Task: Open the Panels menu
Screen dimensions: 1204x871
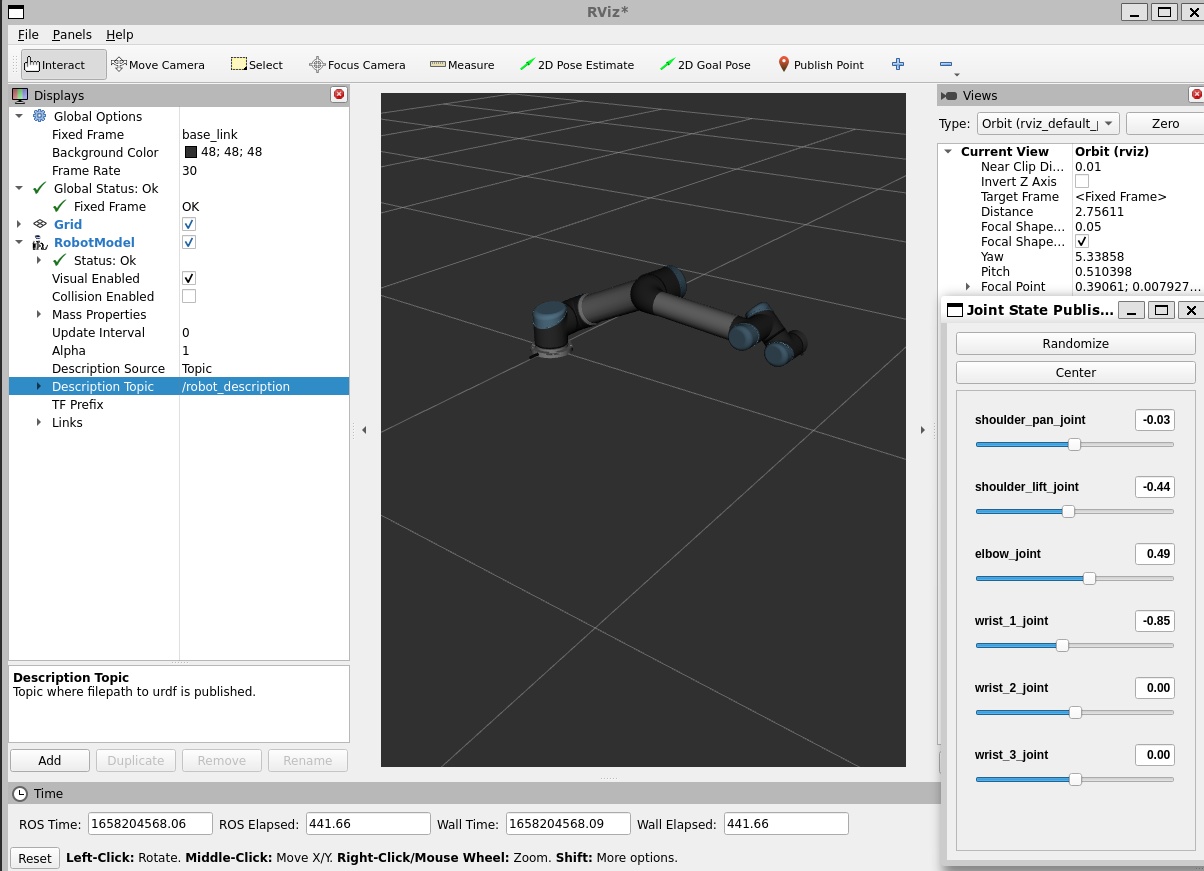Action: click(x=72, y=34)
